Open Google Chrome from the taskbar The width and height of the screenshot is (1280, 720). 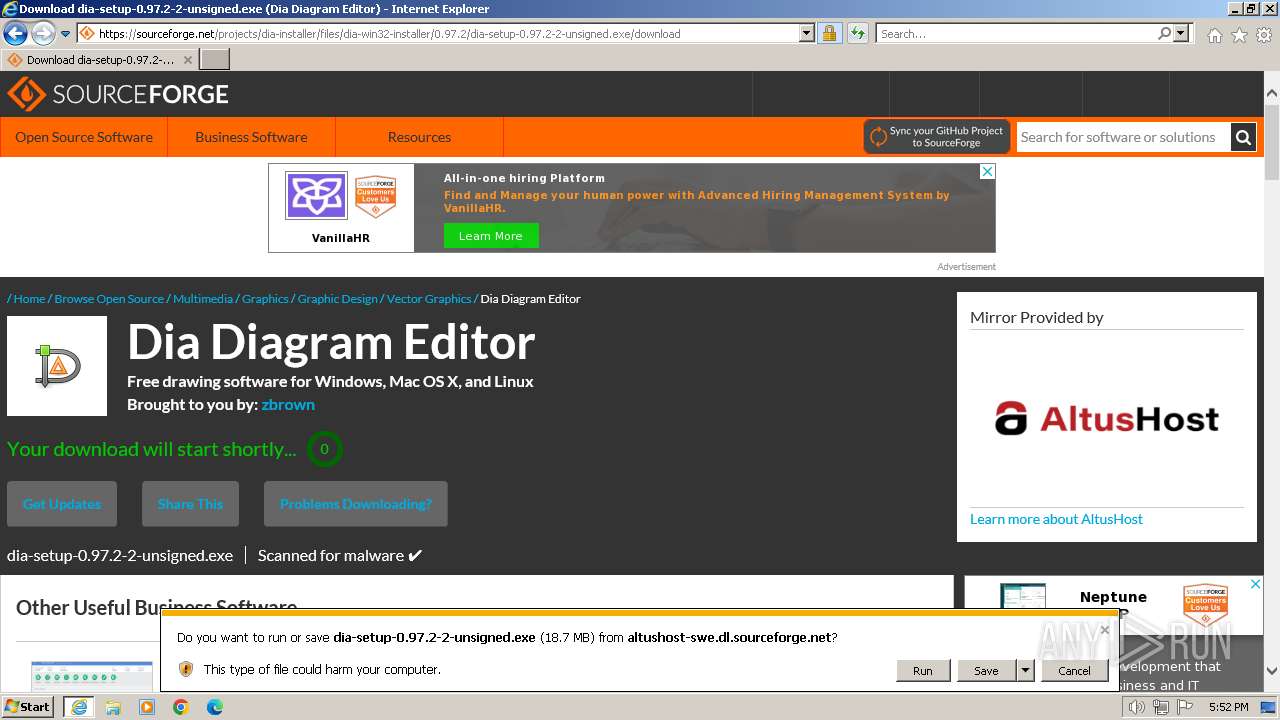point(181,707)
